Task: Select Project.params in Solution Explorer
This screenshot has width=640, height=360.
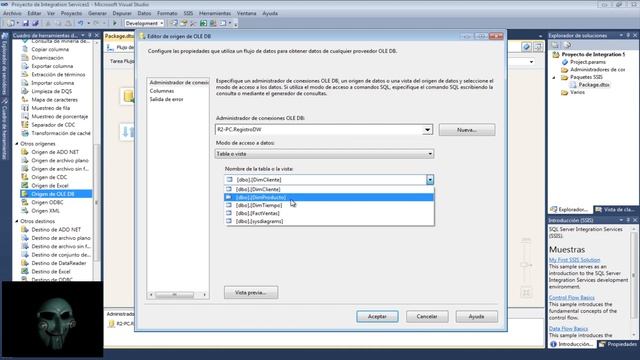Action: point(587,62)
